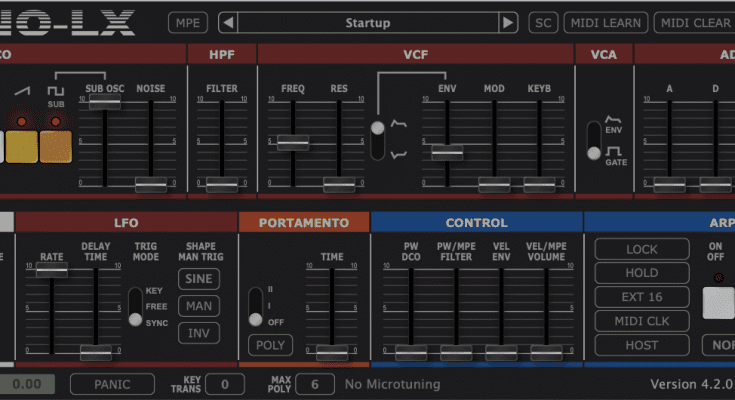
Task: Flip the portamento II/I/OFF switch
Action: 255,306
